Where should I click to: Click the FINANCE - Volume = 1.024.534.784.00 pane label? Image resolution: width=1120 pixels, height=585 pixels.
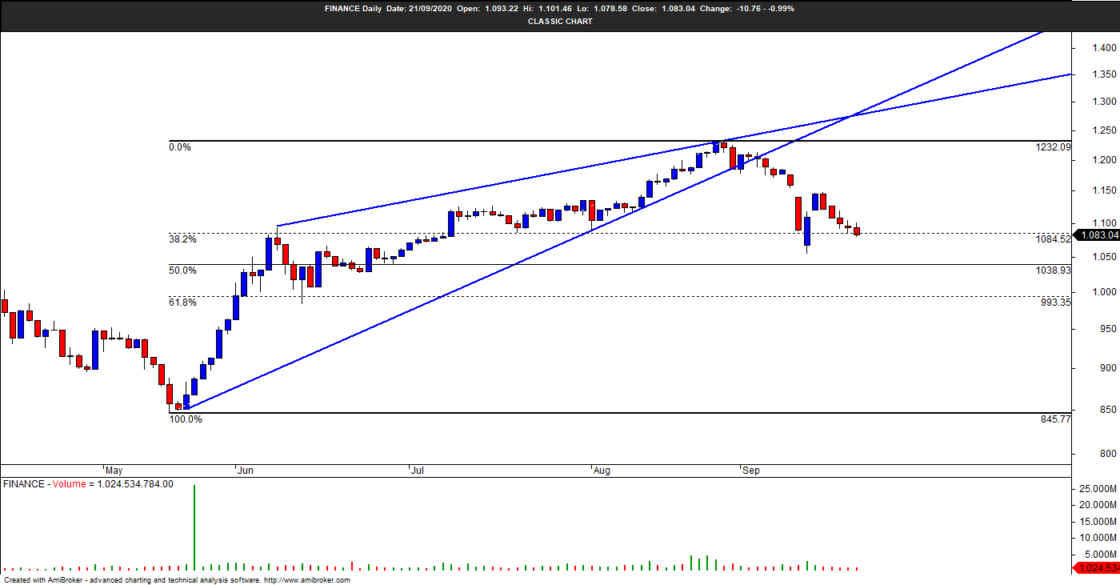88,484
